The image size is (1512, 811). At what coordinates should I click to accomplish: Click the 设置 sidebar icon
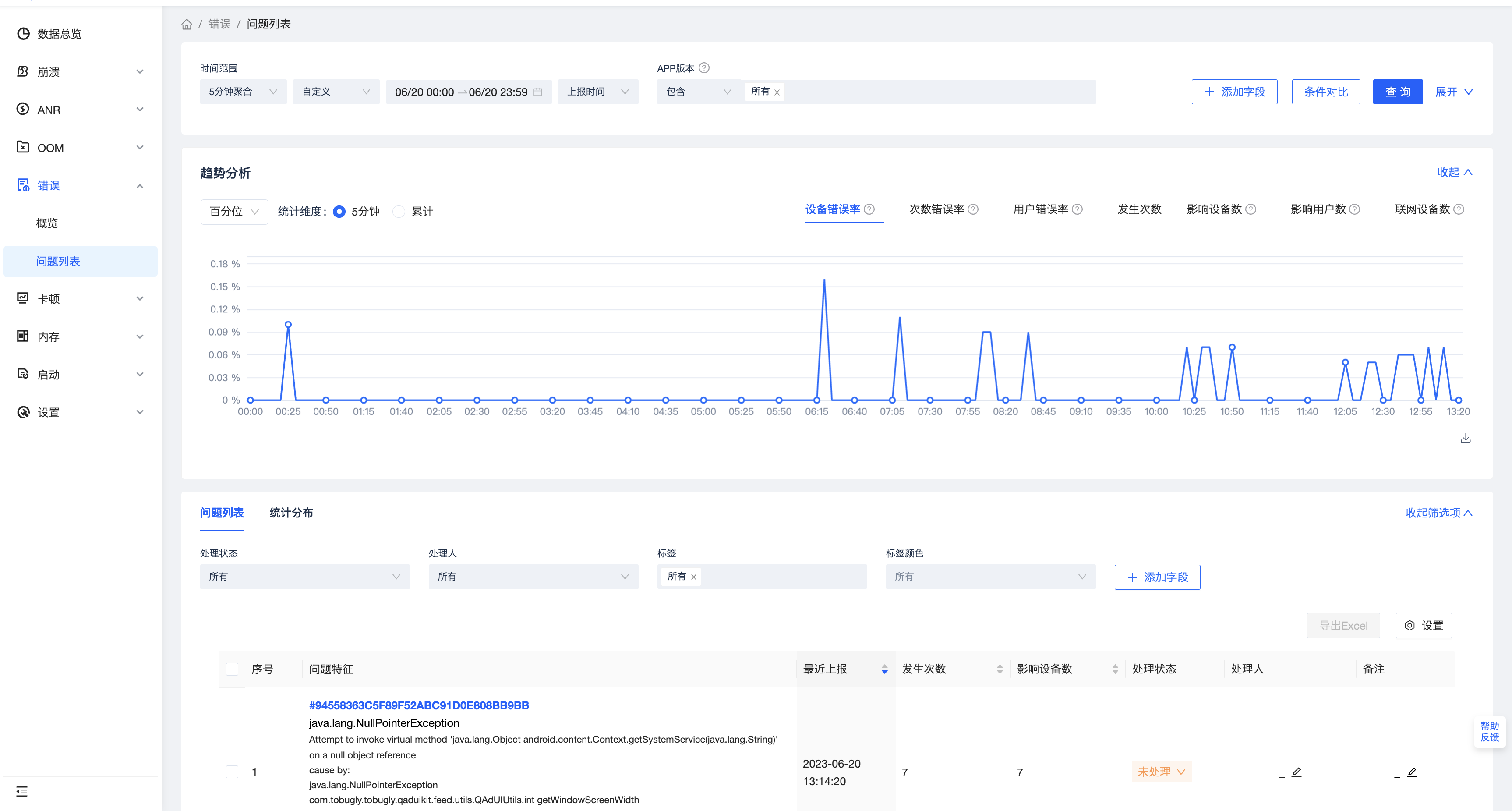[23, 412]
